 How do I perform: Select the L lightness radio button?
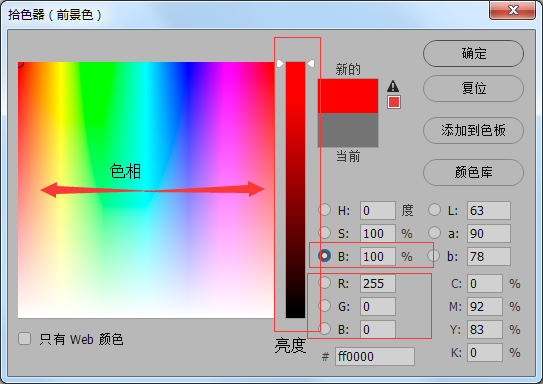coord(434,210)
